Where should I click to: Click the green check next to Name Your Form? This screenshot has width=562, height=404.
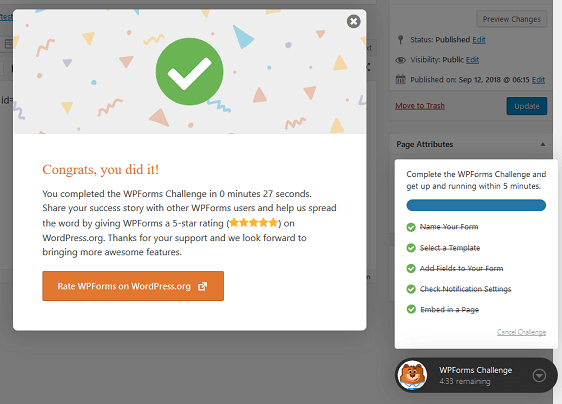411,227
